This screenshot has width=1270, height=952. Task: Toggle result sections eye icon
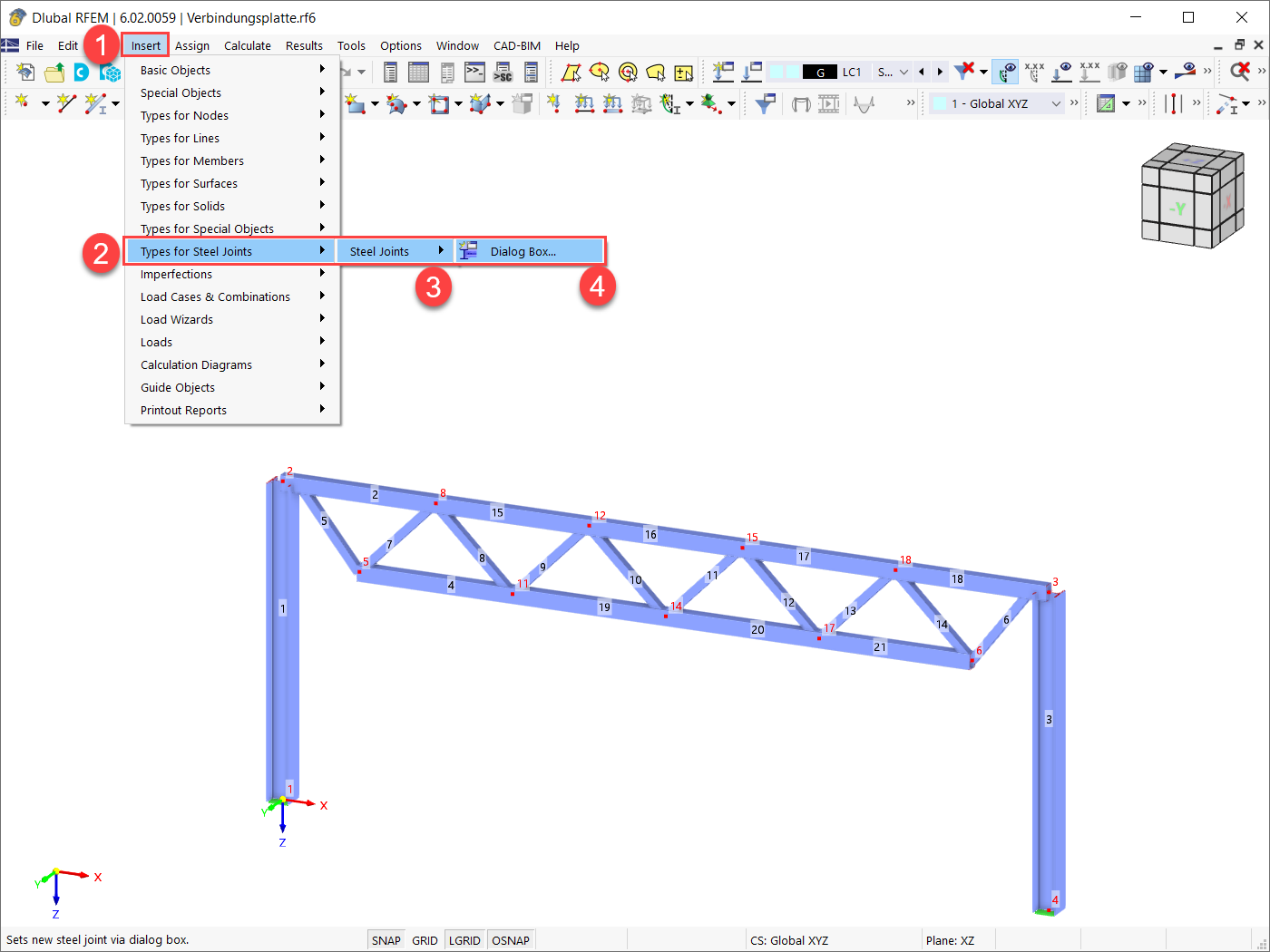[x=1185, y=72]
